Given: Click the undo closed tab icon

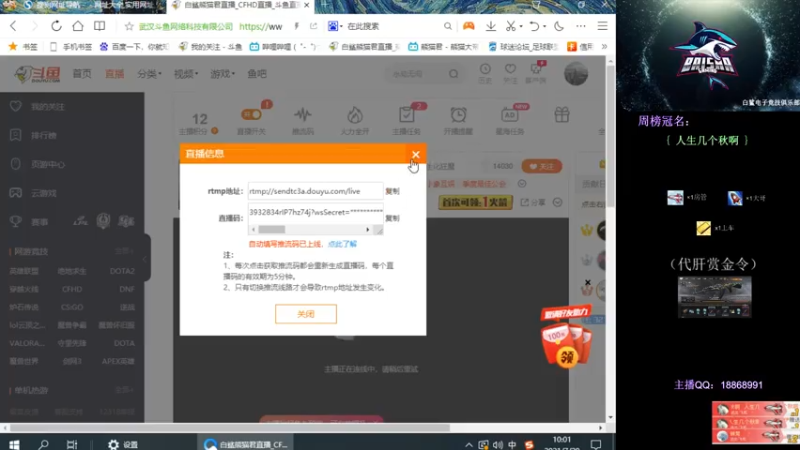Looking at the screenshot, I should pos(533,26).
